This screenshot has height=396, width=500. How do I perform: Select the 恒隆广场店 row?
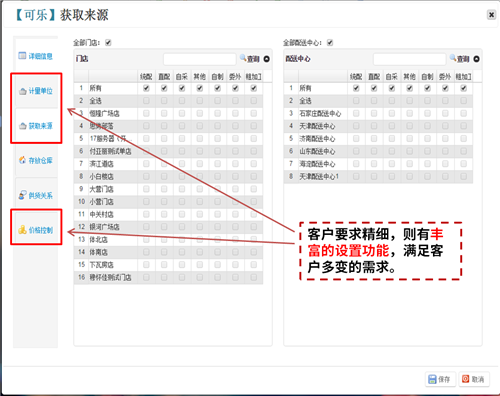[x=168, y=113]
